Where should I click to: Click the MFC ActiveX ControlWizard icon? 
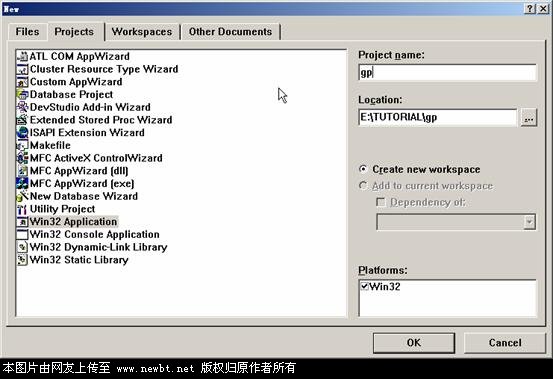22,158
